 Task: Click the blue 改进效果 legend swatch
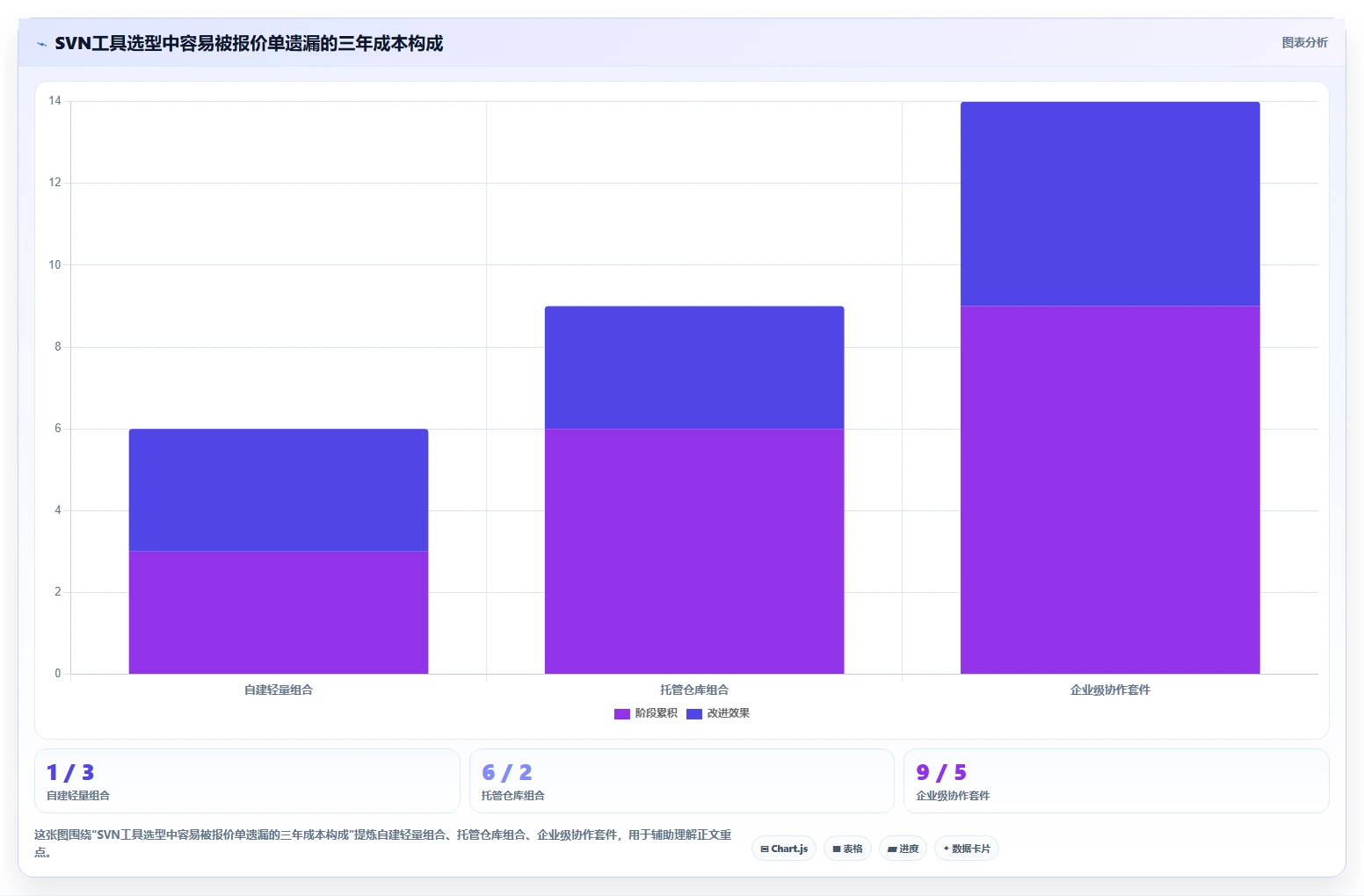[694, 713]
